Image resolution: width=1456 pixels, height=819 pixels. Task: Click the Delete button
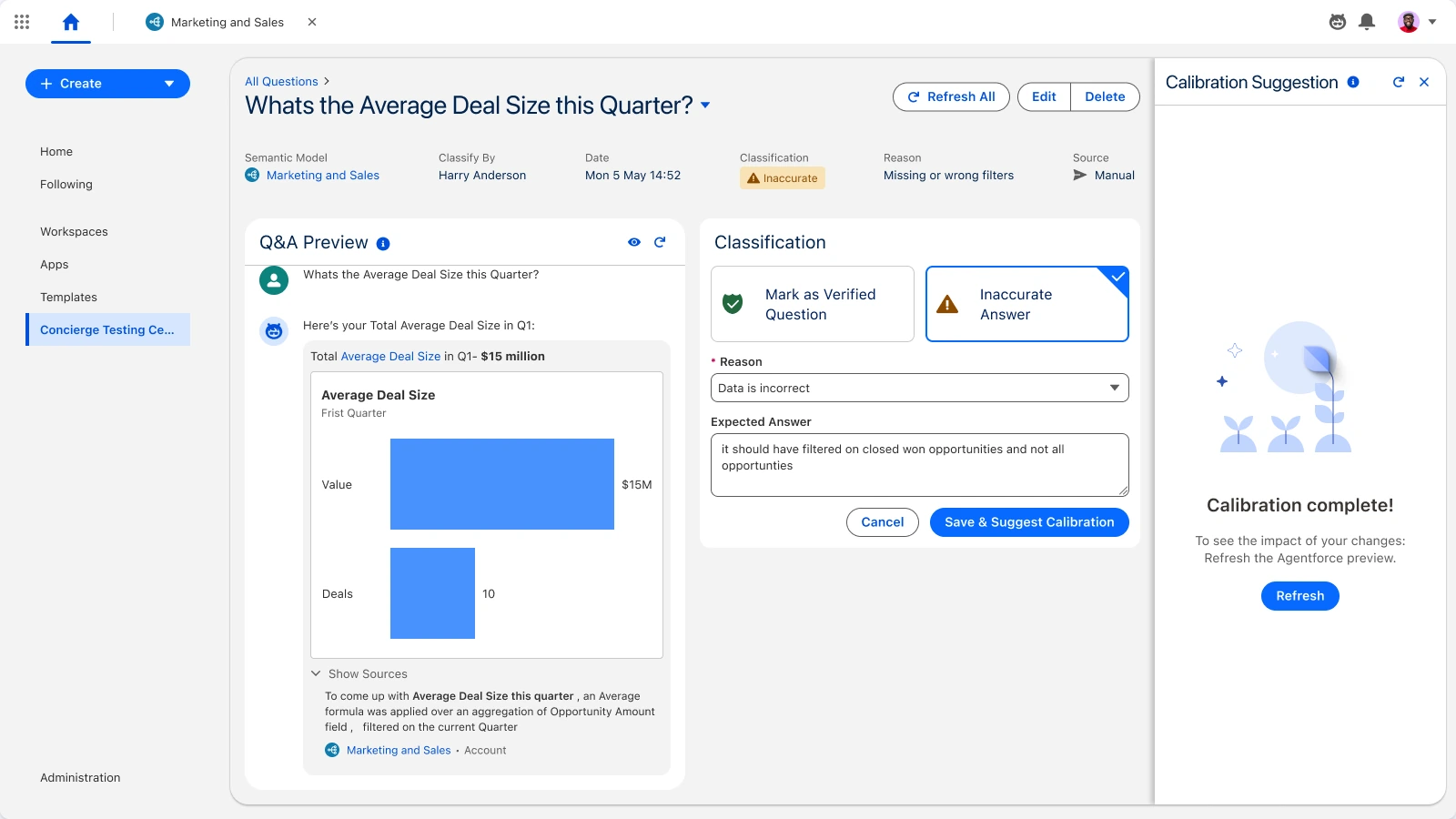tap(1105, 96)
